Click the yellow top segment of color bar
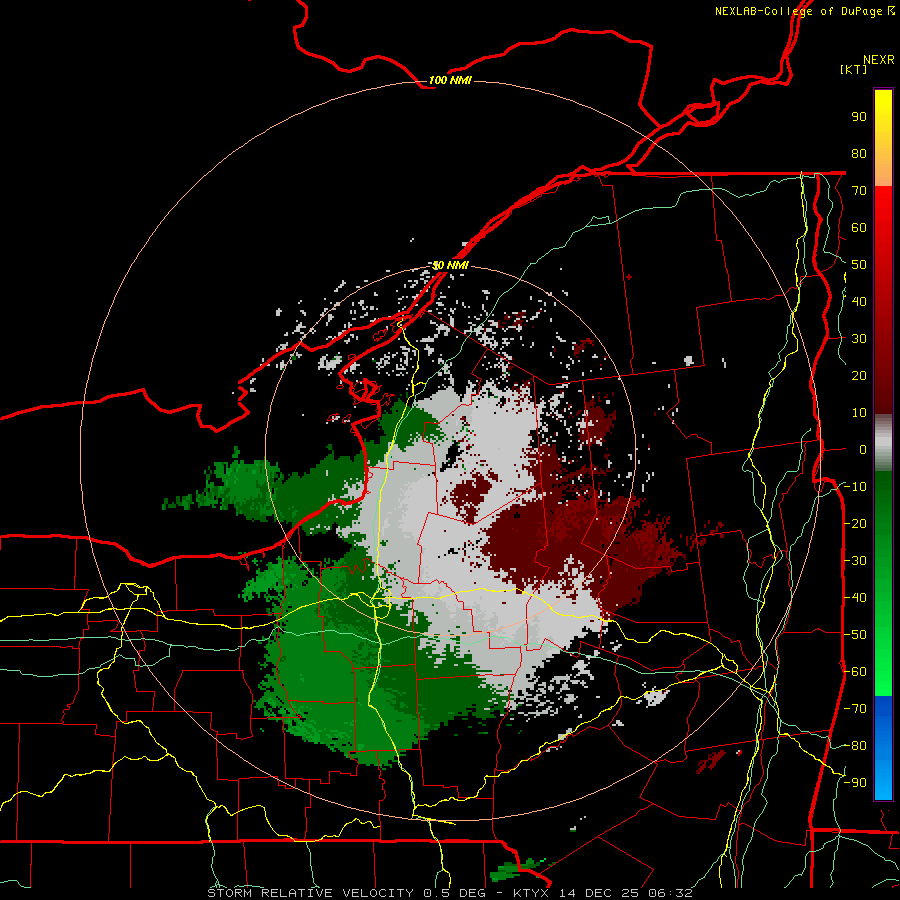900x900 pixels. [x=883, y=115]
